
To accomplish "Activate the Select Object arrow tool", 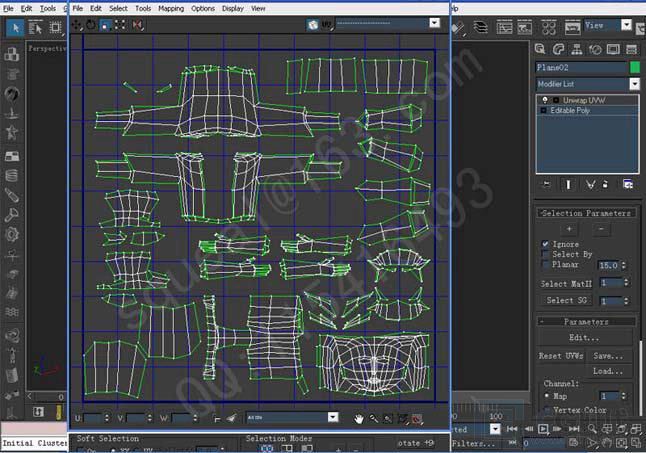I will coord(15,28).
